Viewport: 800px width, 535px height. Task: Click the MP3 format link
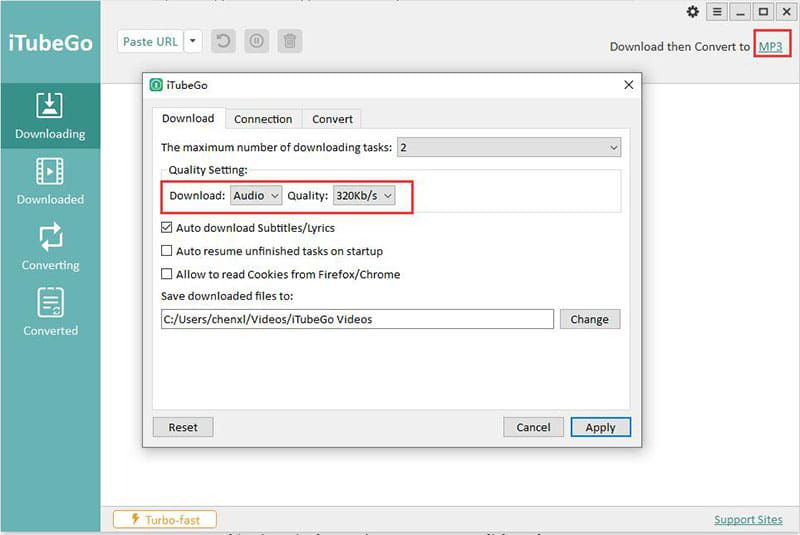tap(770, 46)
